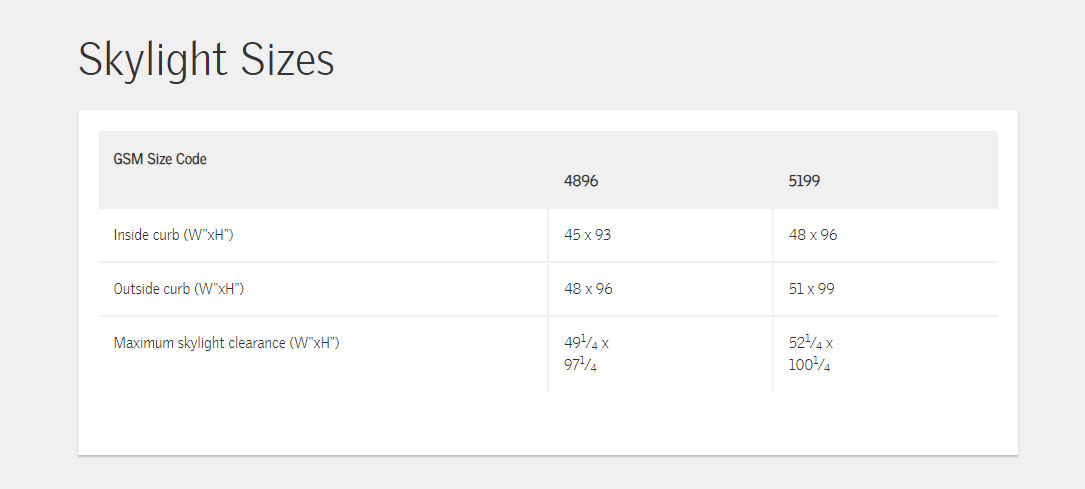Click the outside curb value for size 4896
Image resolution: width=1085 pixels, height=489 pixels.
588,289
